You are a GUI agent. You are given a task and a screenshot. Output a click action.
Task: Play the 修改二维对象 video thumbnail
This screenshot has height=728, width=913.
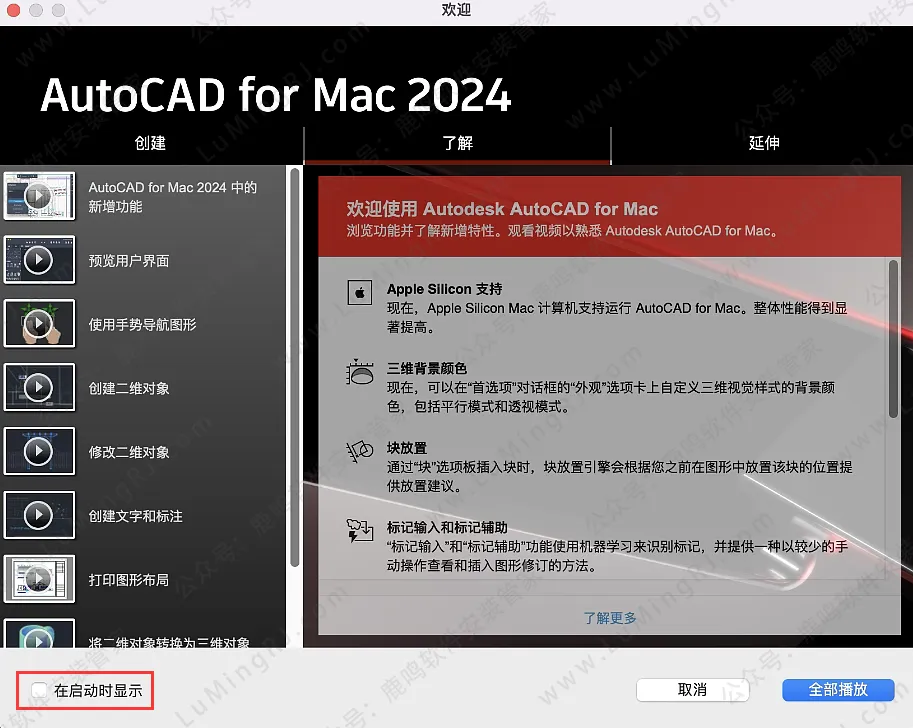(x=39, y=452)
